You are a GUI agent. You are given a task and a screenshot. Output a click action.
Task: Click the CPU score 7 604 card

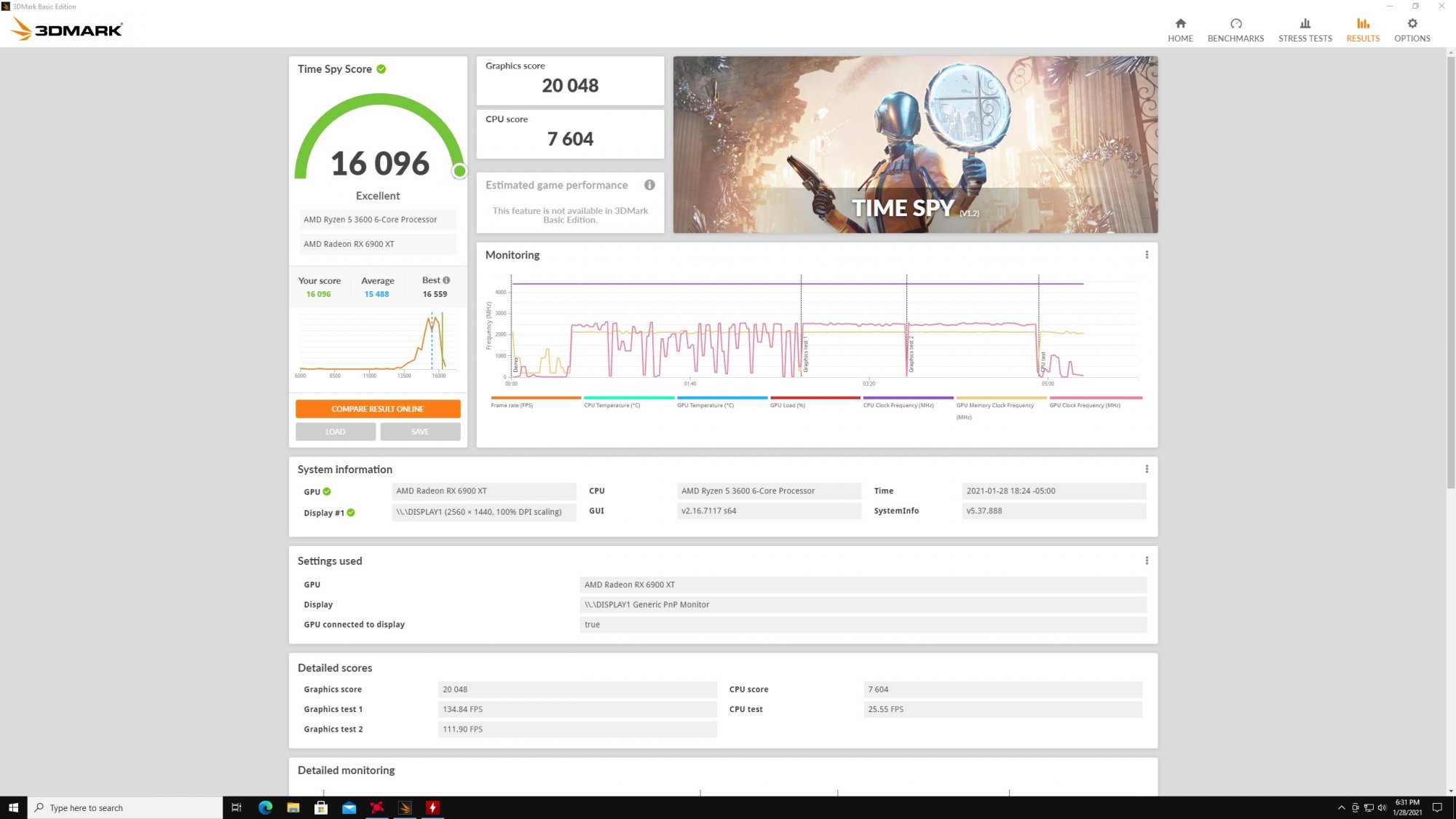pos(570,134)
